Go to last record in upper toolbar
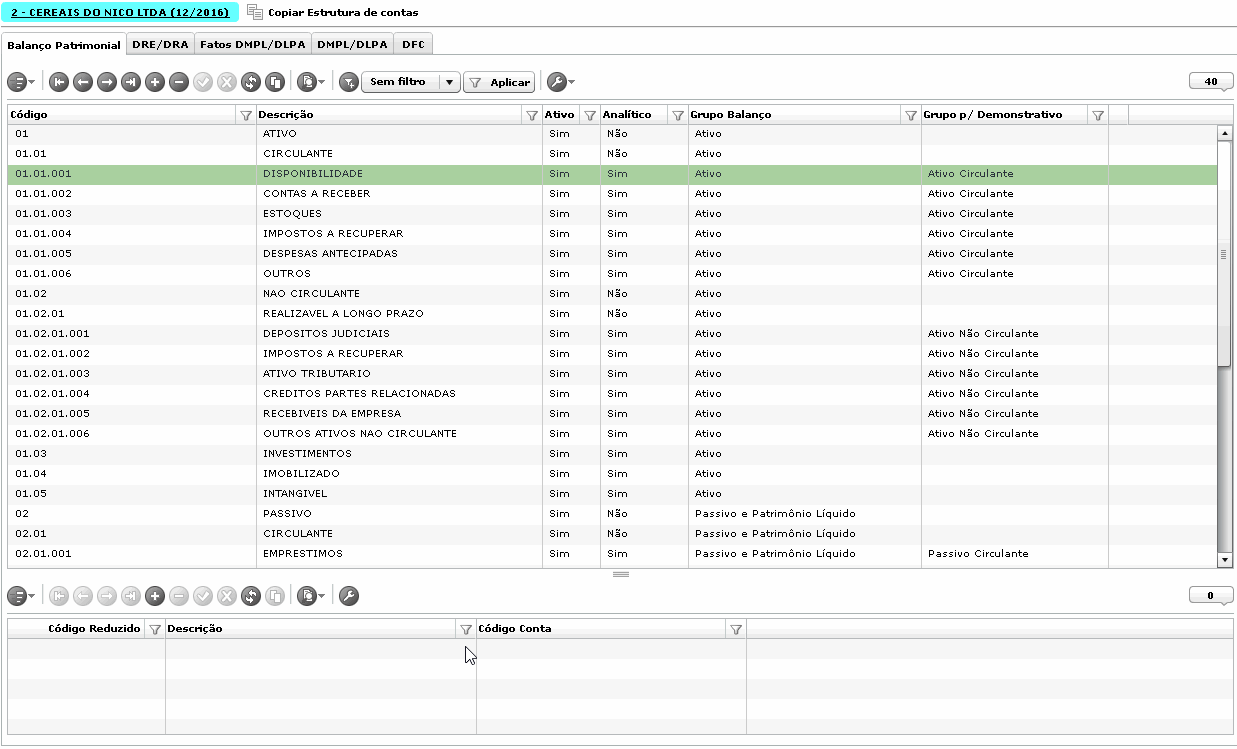Viewport: 1237px width, 749px height. point(131,82)
